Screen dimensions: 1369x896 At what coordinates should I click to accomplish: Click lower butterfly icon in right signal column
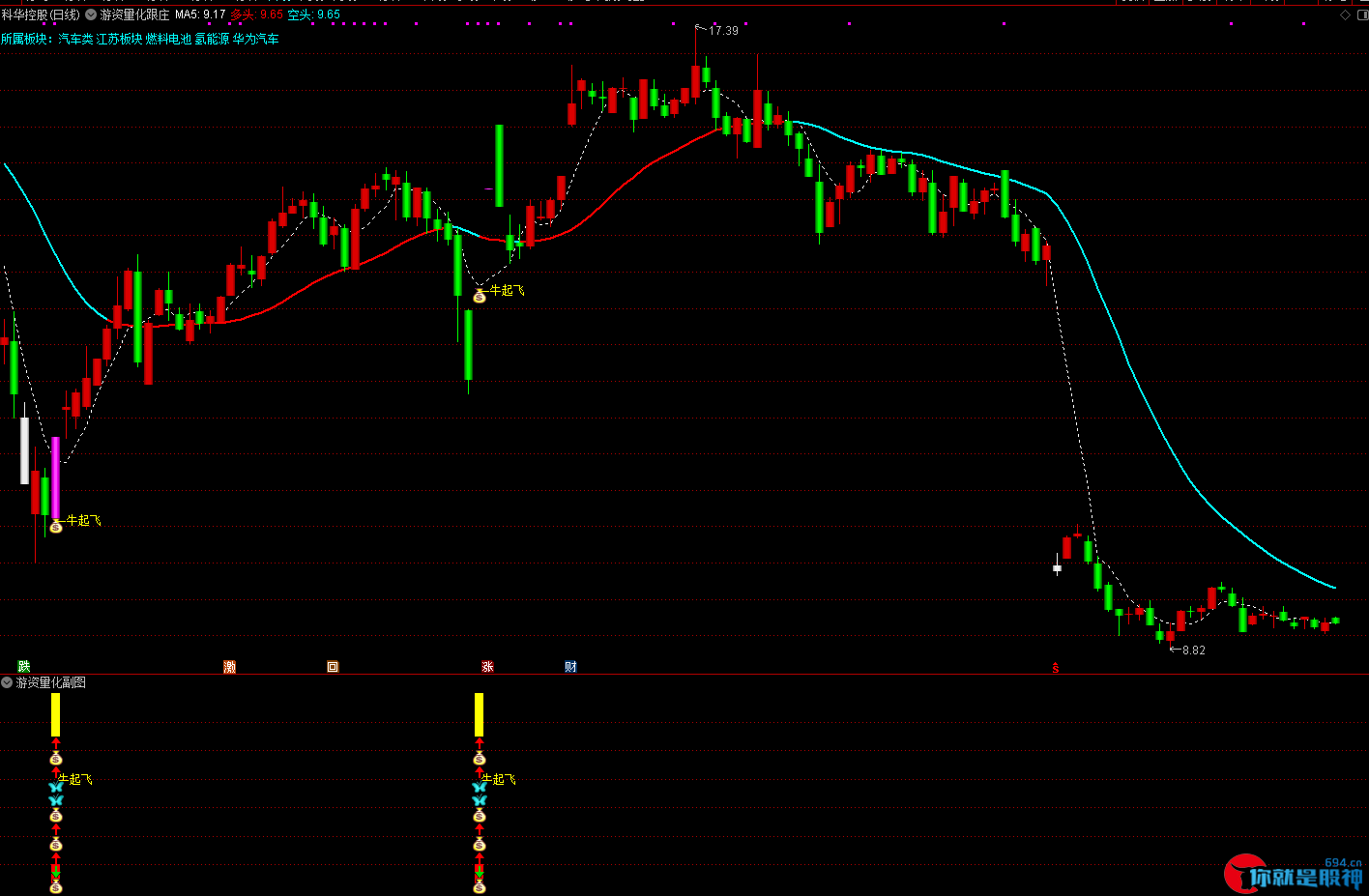[480, 801]
